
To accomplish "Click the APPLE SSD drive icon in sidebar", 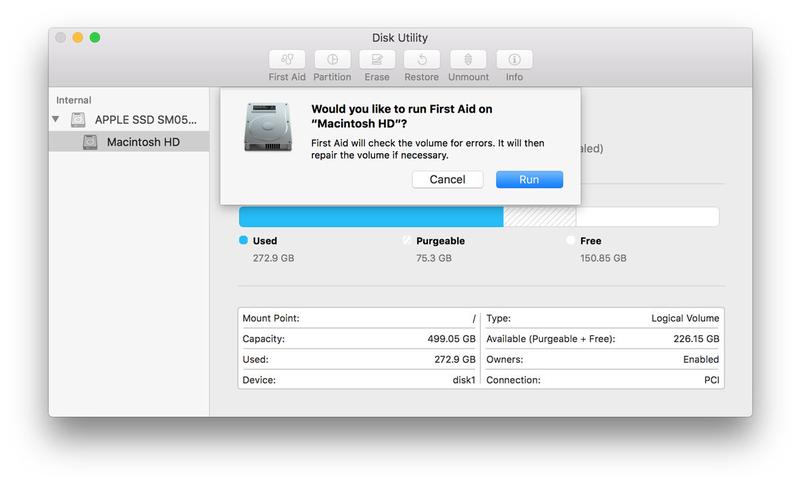I will tap(79, 120).
